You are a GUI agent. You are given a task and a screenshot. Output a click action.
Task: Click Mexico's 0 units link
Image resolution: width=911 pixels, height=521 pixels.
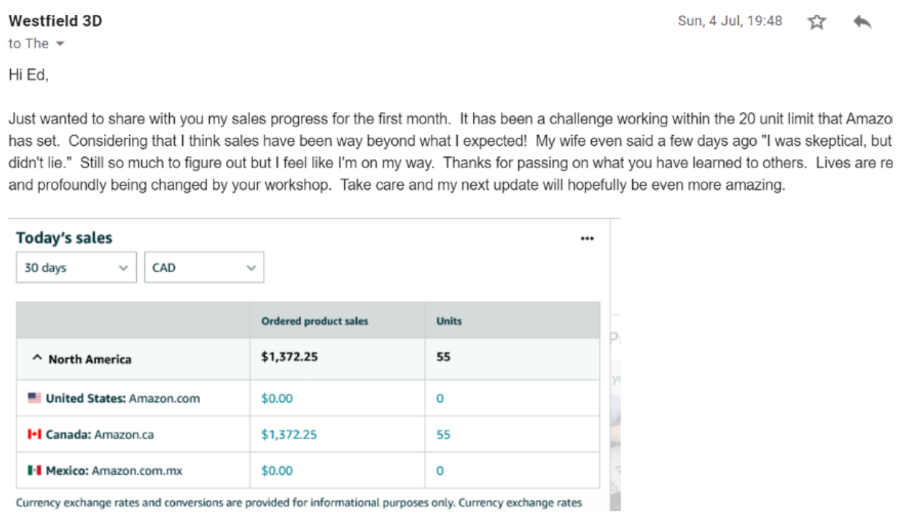(440, 470)
